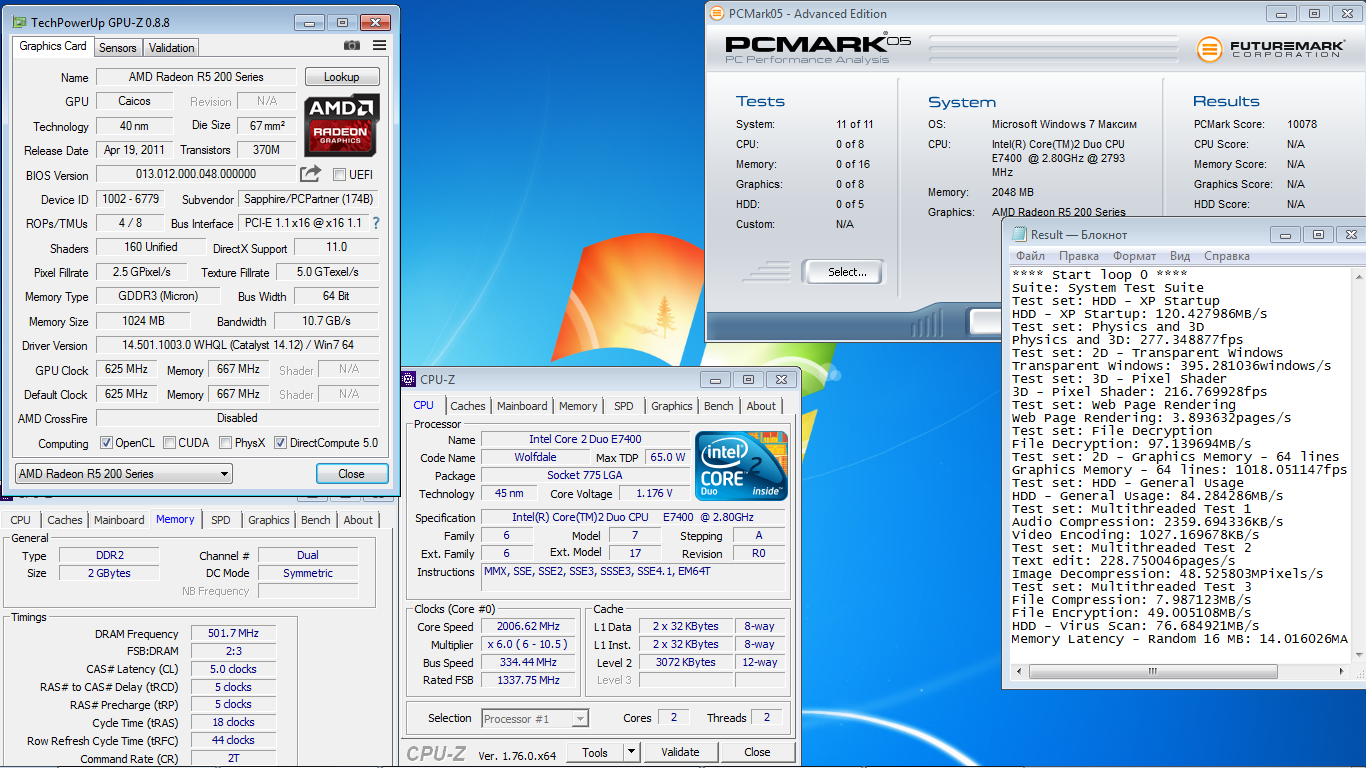Toggle the UEFI checkbox in GPU-Z
The image size is (1366, 768).
[339, 175]
